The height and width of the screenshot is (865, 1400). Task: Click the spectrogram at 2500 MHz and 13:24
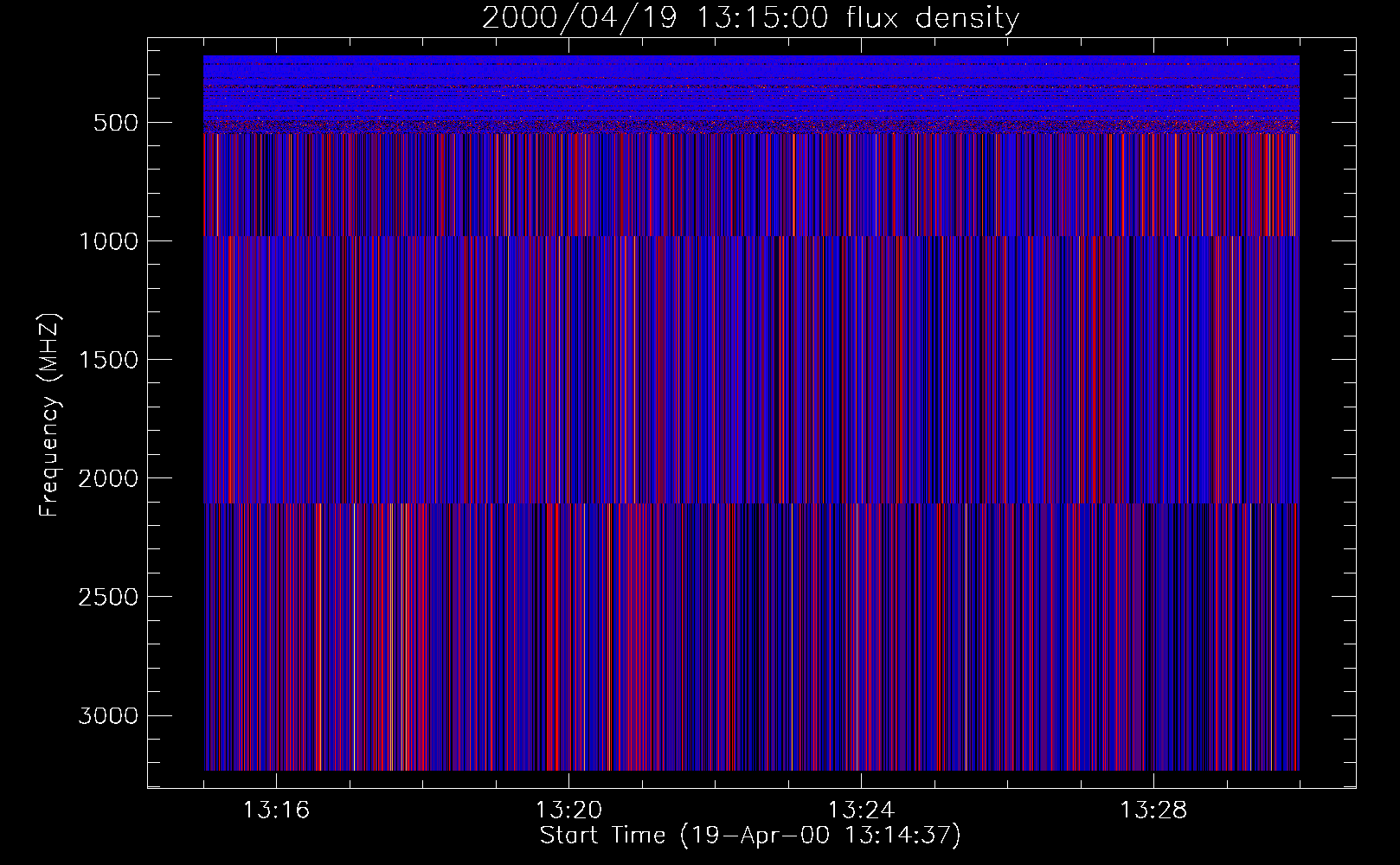[861, 596]
